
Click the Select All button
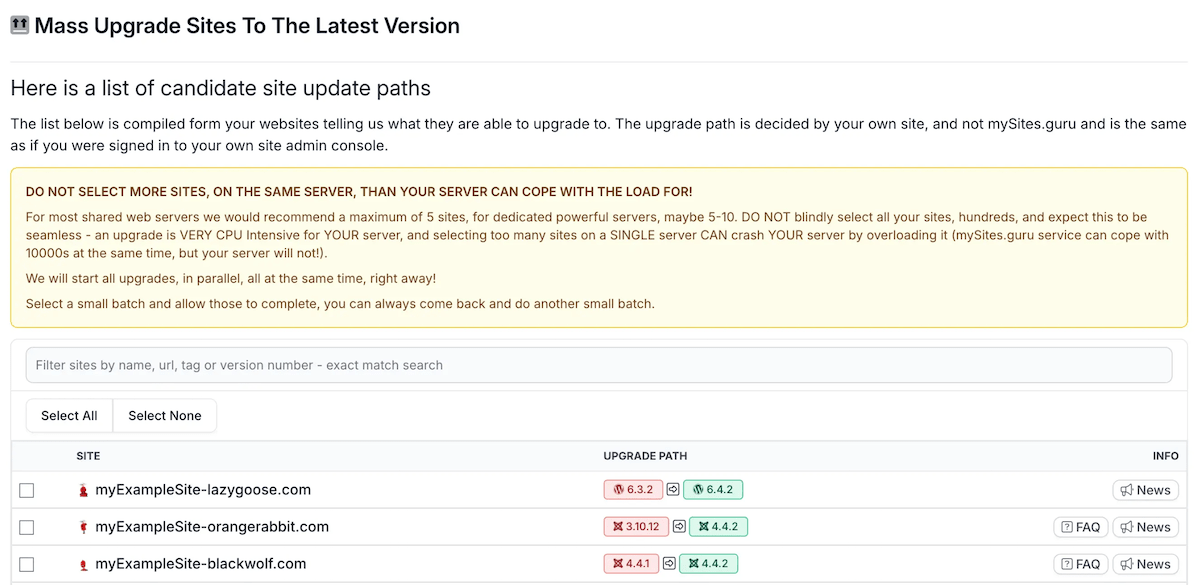point(69,416)
